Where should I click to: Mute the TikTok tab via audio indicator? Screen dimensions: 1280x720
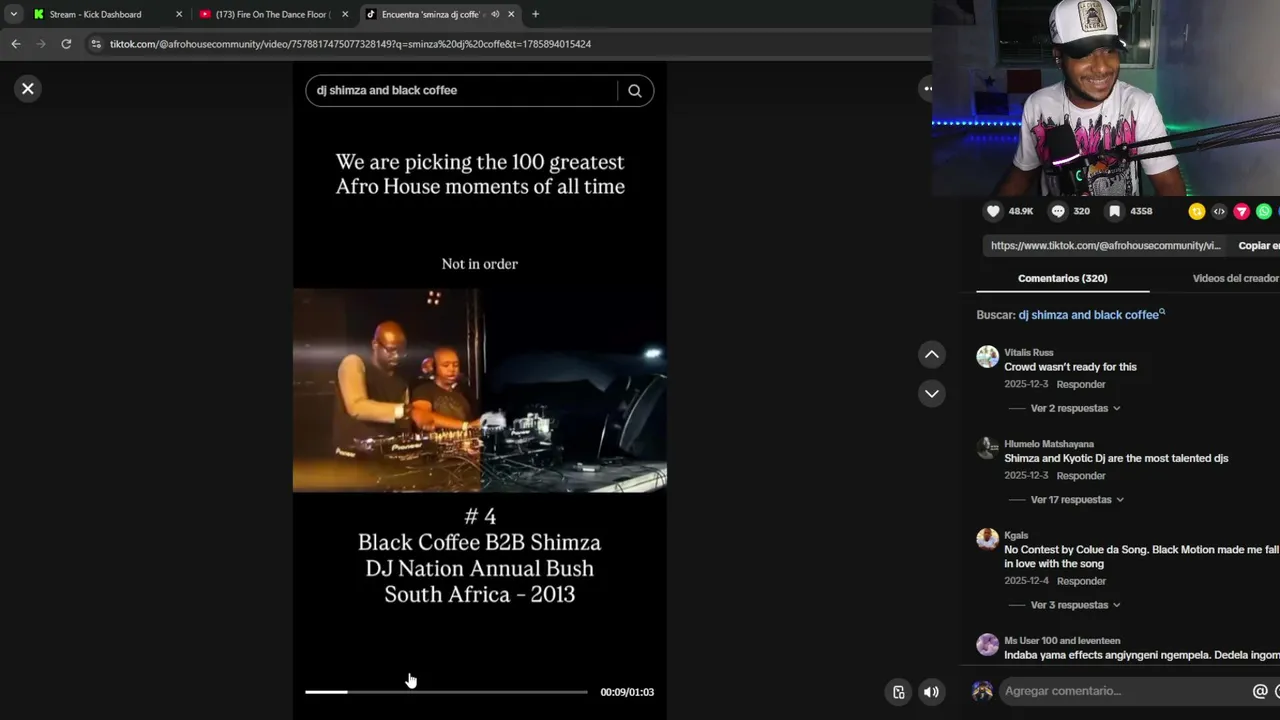tap(495, 15)
